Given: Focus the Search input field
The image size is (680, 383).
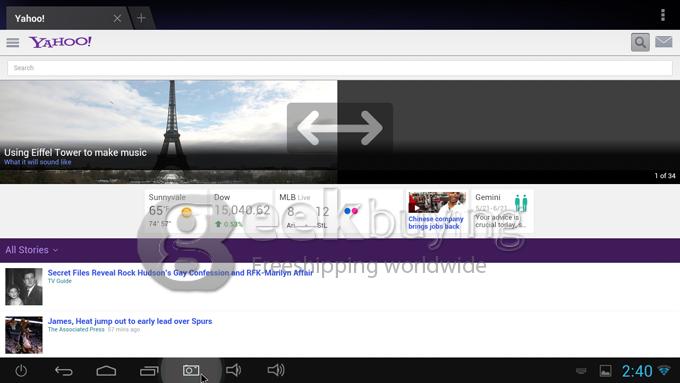Looking at the screenshot, I should (340, 68).
